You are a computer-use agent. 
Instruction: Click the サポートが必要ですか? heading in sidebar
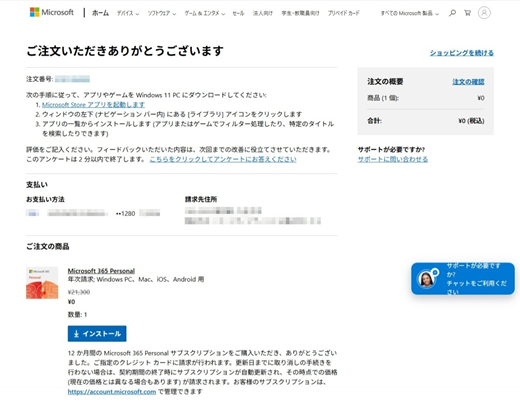pyautogui.click(x=391, y=150)
